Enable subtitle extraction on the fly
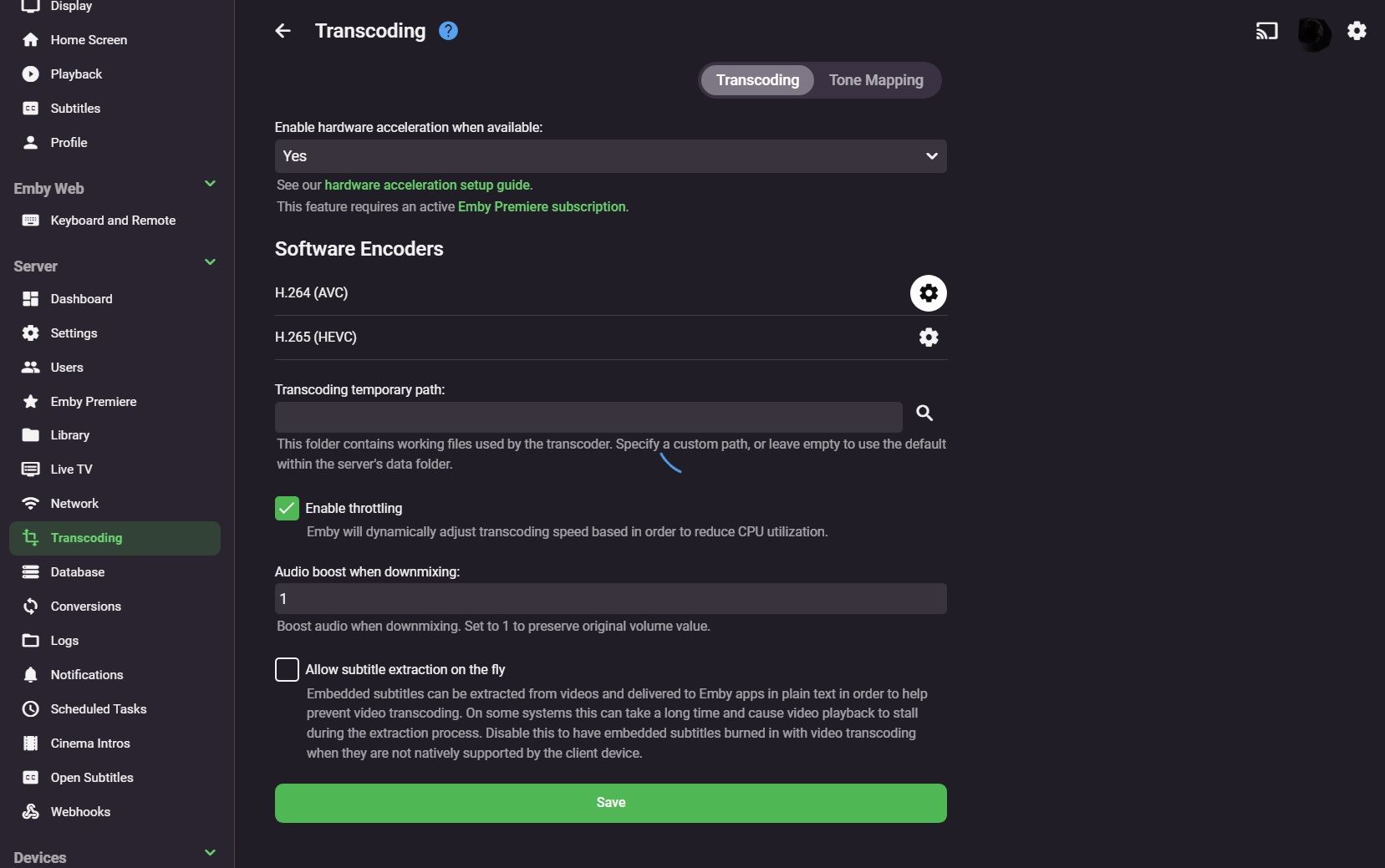The image size is (1385, 868). 286,669
